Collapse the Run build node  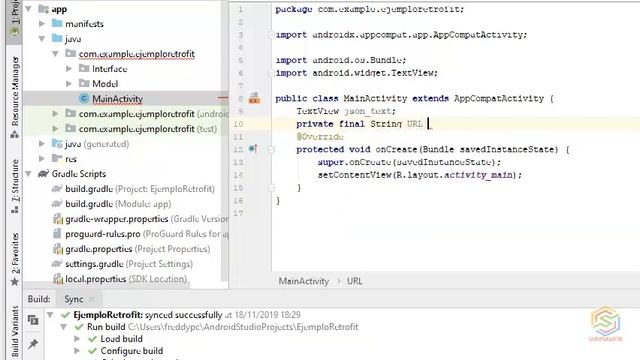(x=64, y=327)
